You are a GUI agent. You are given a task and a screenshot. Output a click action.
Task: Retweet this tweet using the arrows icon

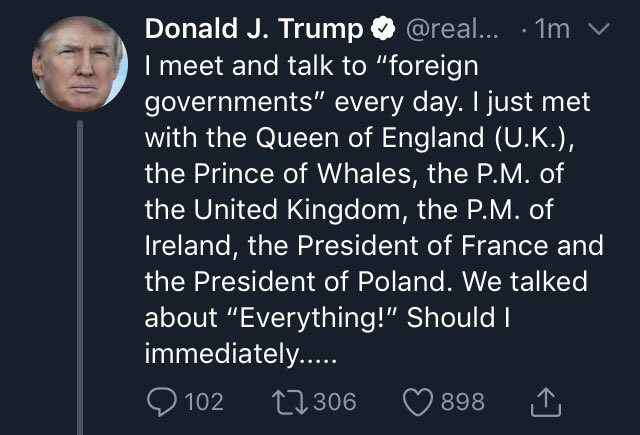[290, 401]
